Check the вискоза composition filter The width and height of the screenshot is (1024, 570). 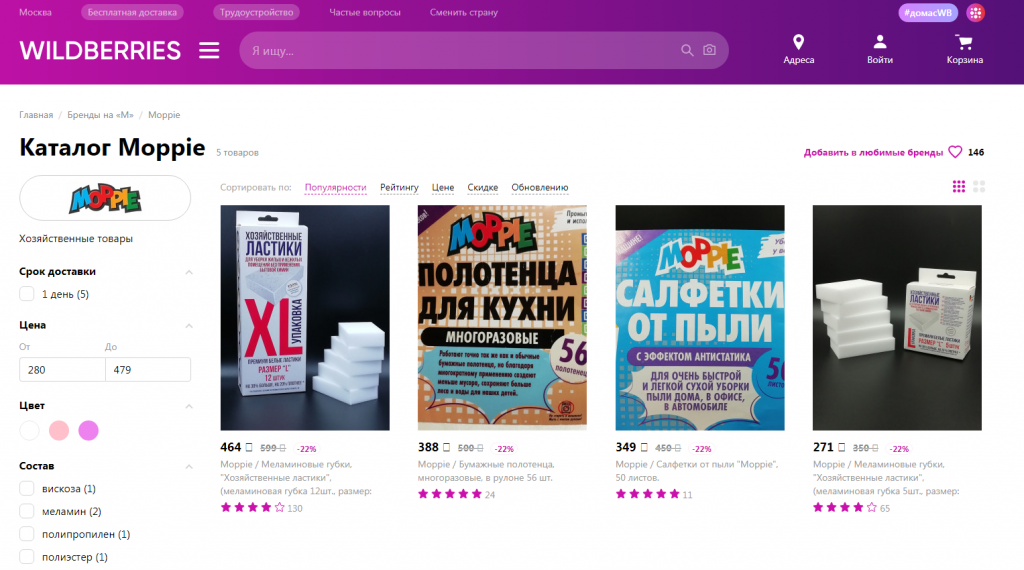pos(27,488)
